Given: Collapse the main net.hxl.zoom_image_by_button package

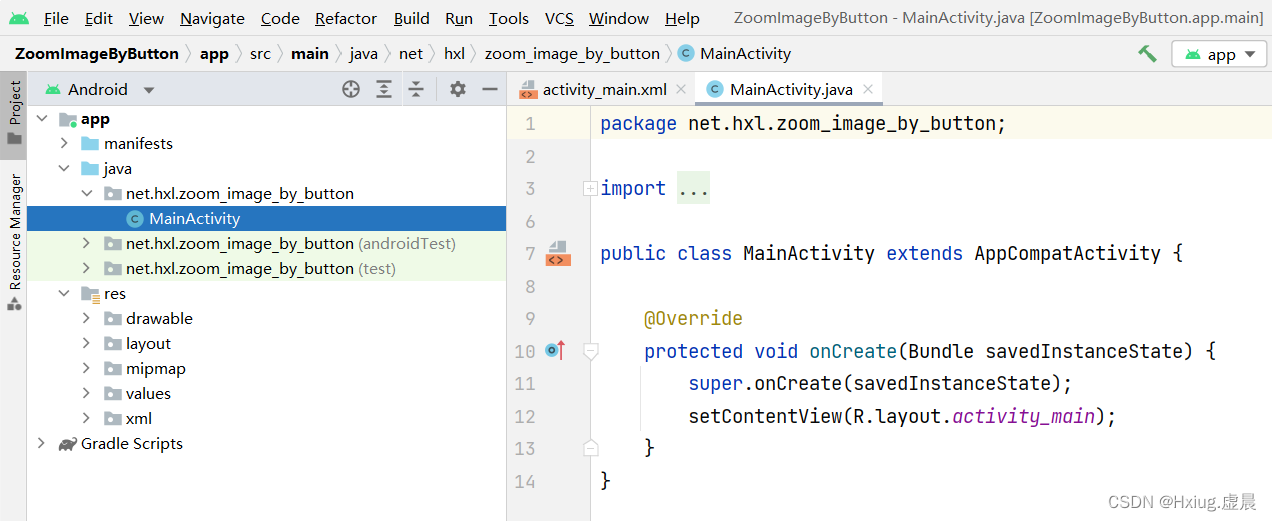Looking at the screenshot, I should (x=86, y=194).
